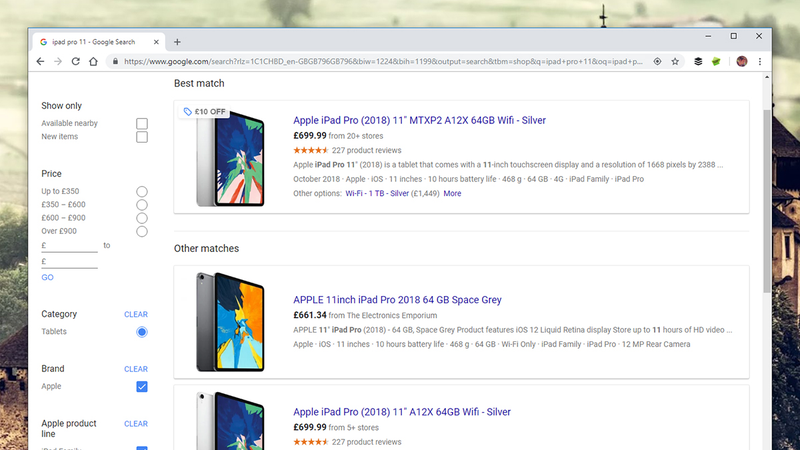Viewport: 800px width, 450px height.
Task: Click the Space Grey iPad Pro thumbnail
Action: (230, 322)
